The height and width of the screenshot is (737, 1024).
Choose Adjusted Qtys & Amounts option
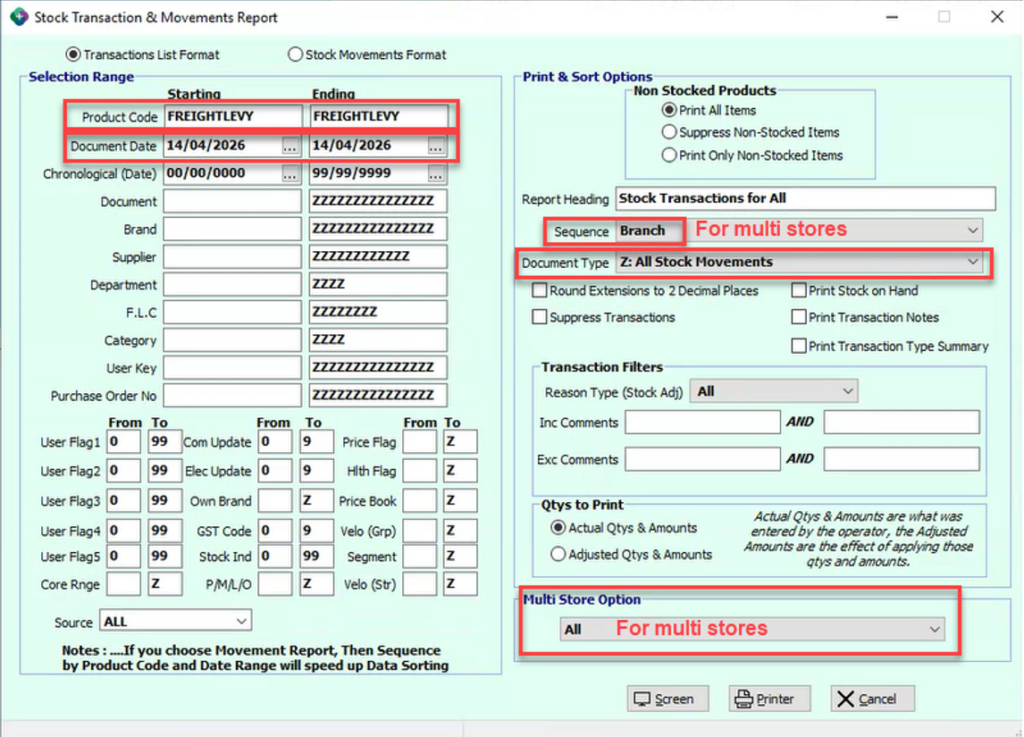point(558,554)
